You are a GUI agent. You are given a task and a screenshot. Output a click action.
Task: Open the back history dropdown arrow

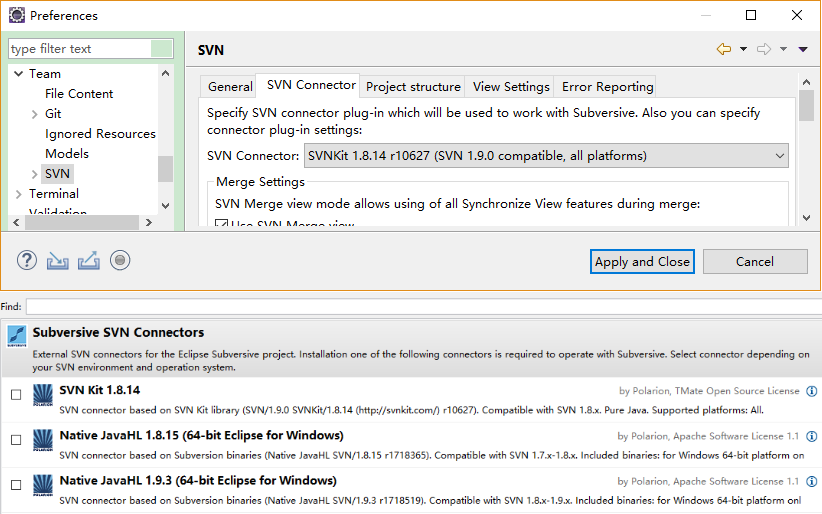point(743,49)
